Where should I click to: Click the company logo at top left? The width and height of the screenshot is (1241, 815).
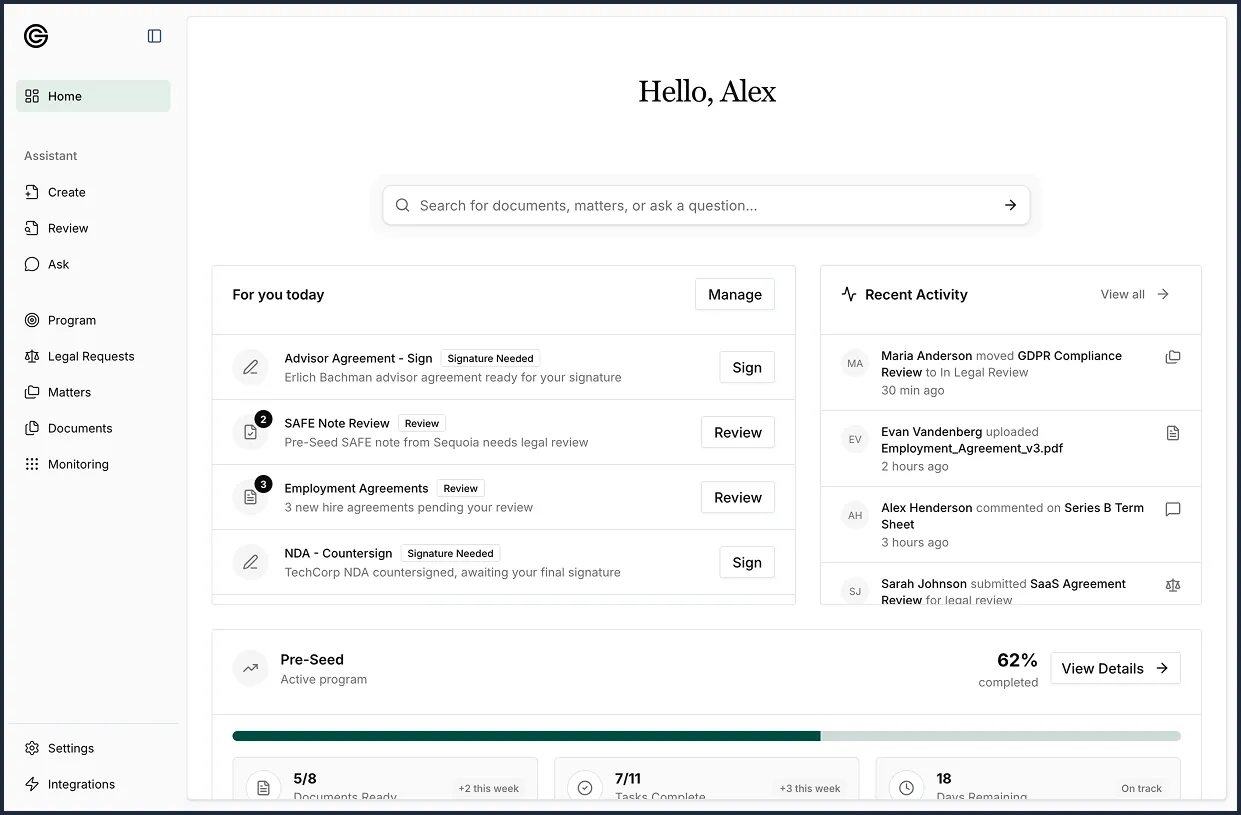[x=35, y=36]
